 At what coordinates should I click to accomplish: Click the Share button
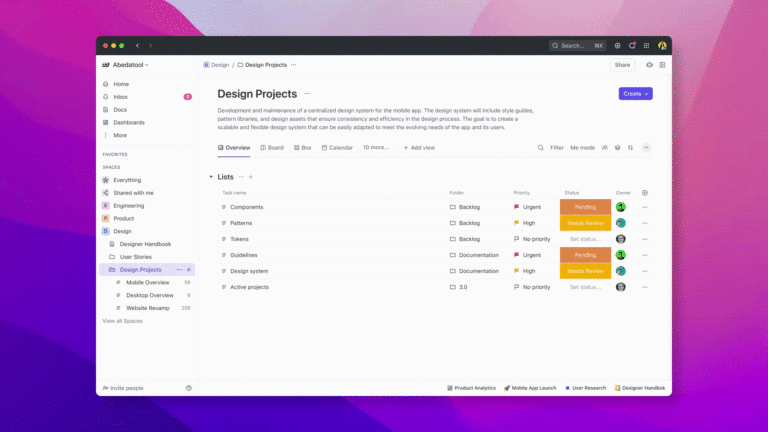click(x=622, y=65)
